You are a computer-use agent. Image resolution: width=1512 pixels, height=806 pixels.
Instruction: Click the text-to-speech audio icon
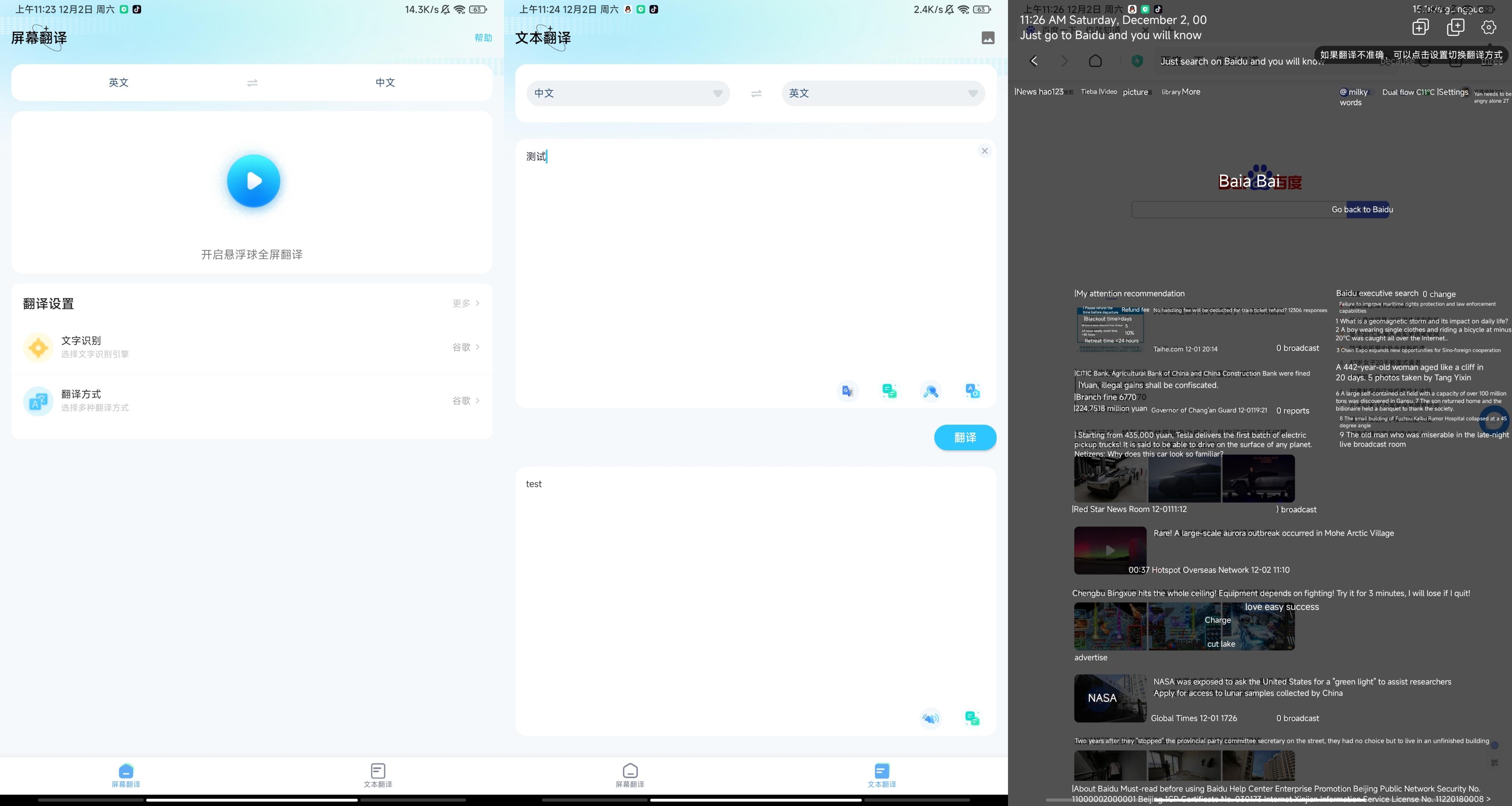point(929,718)
